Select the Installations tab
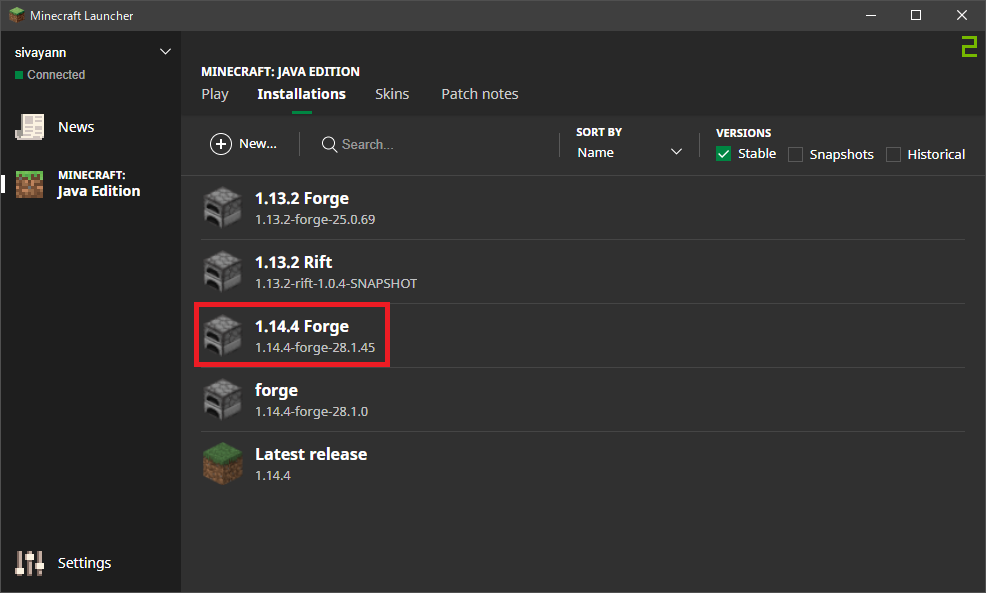 [301, 94]
